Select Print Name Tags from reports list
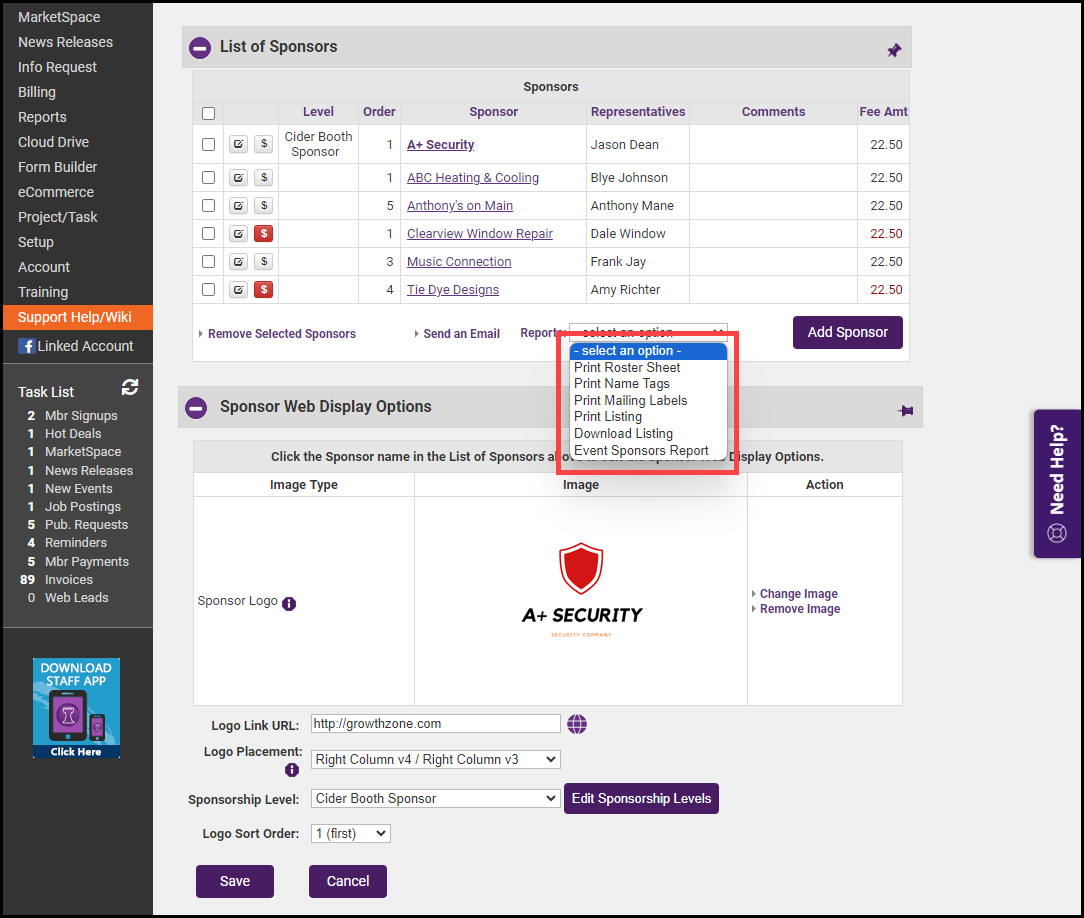This screenshot has height=918, width=1084. (x=622, y=384)
